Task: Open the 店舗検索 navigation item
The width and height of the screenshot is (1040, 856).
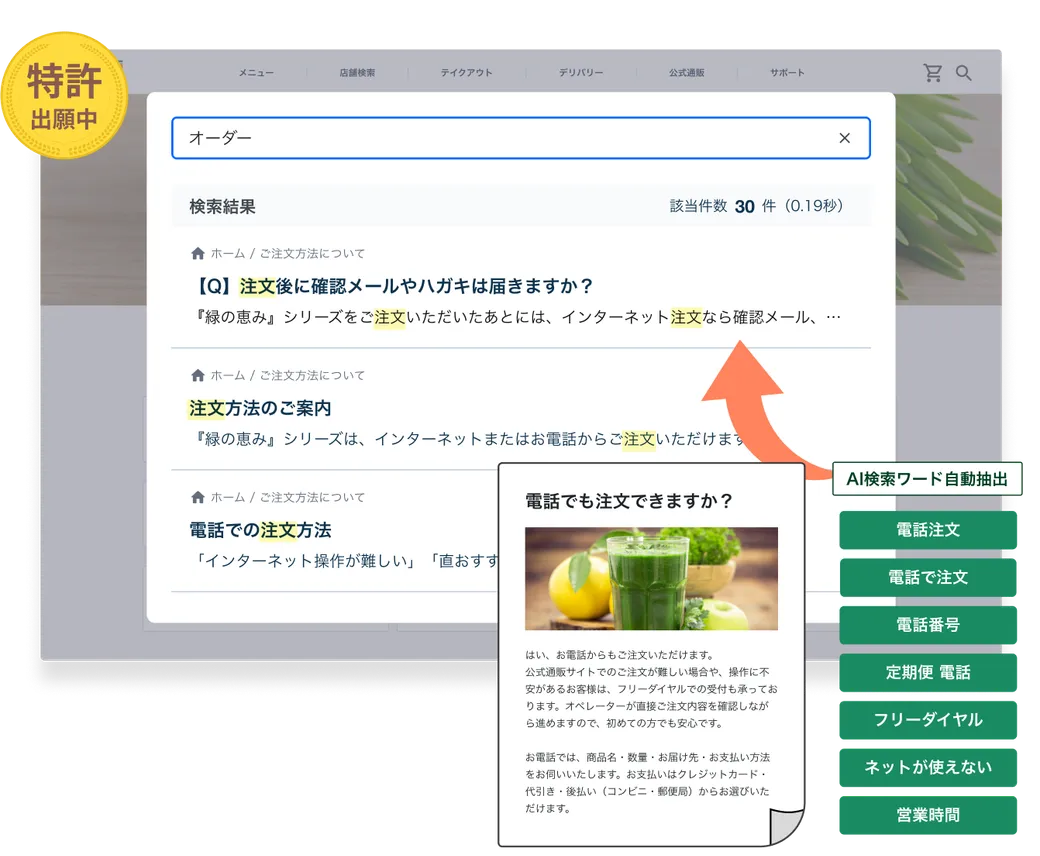Action: (357, 73)
